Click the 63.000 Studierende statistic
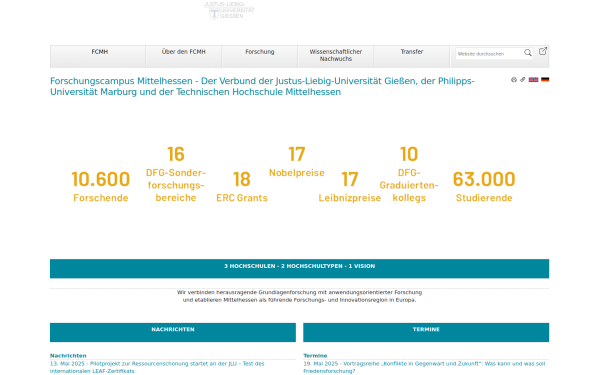The height and width of the screenshot is (375, 600). pos(484,186)
